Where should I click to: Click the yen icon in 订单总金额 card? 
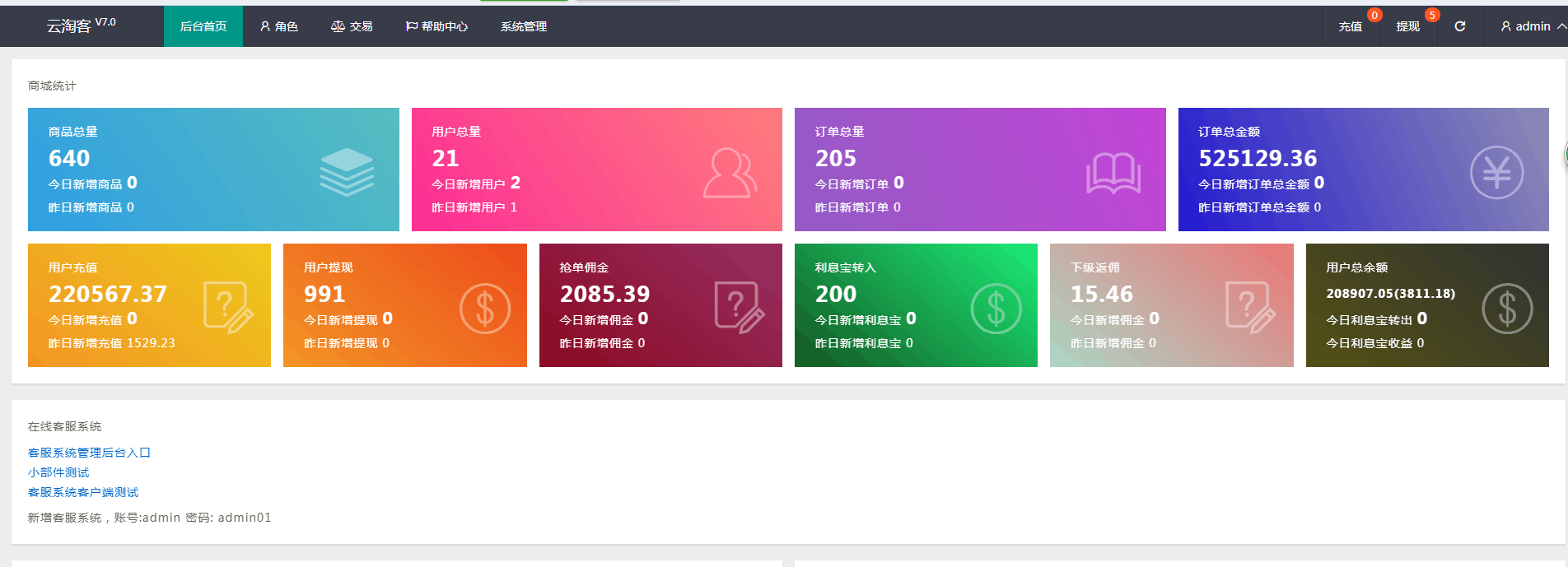[x=1496, y=172]
